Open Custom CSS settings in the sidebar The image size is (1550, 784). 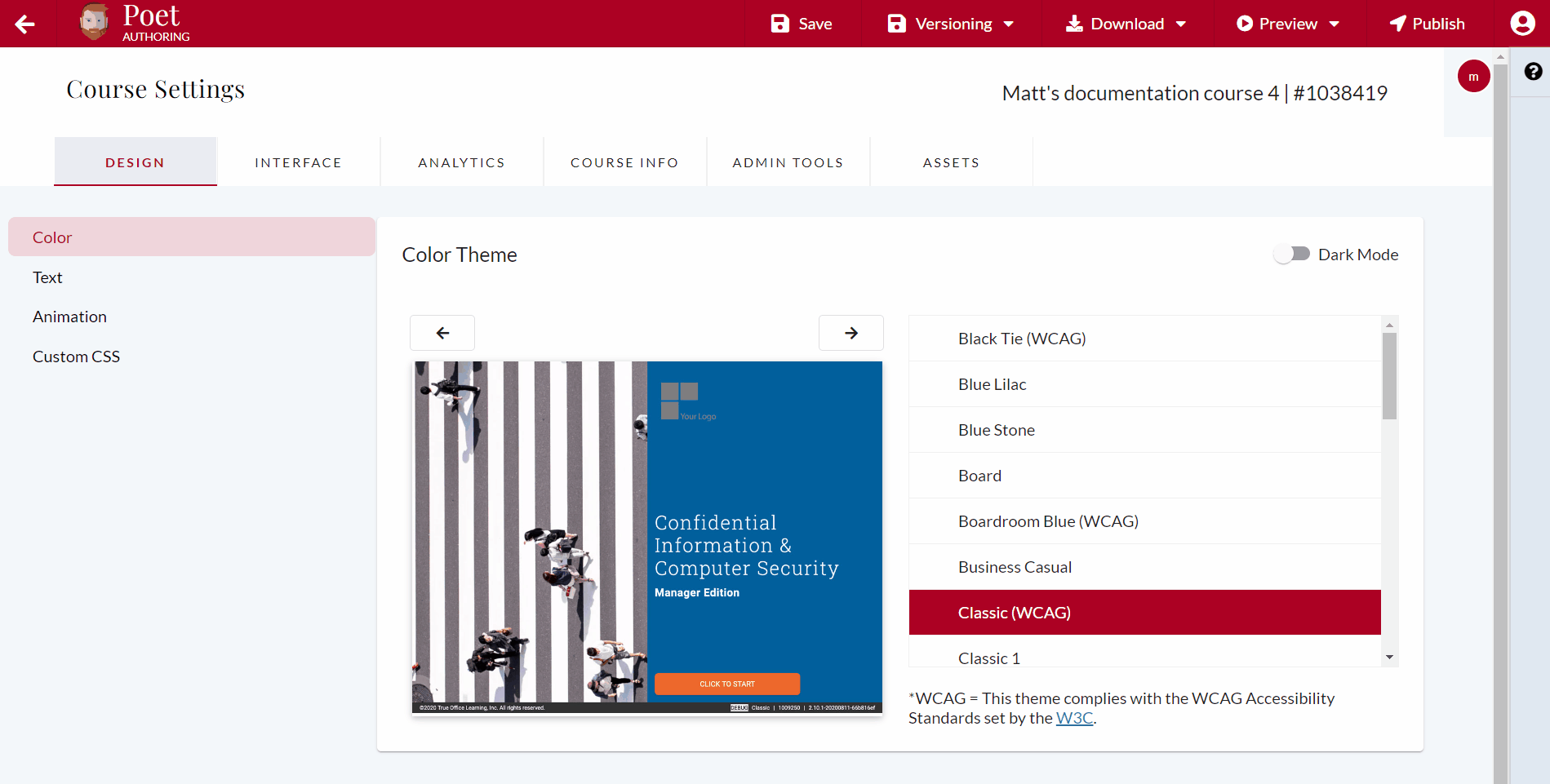click(76, 356)
